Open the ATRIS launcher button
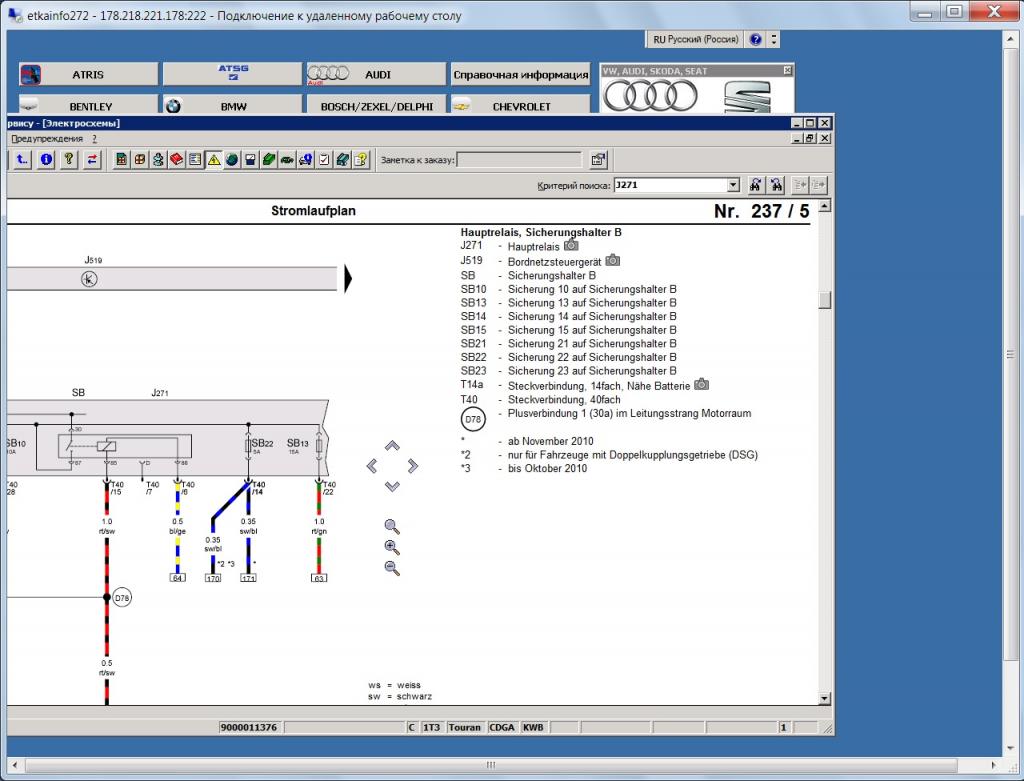The image size is (1024, 781). pyautogui.click(x=89, y=74)
